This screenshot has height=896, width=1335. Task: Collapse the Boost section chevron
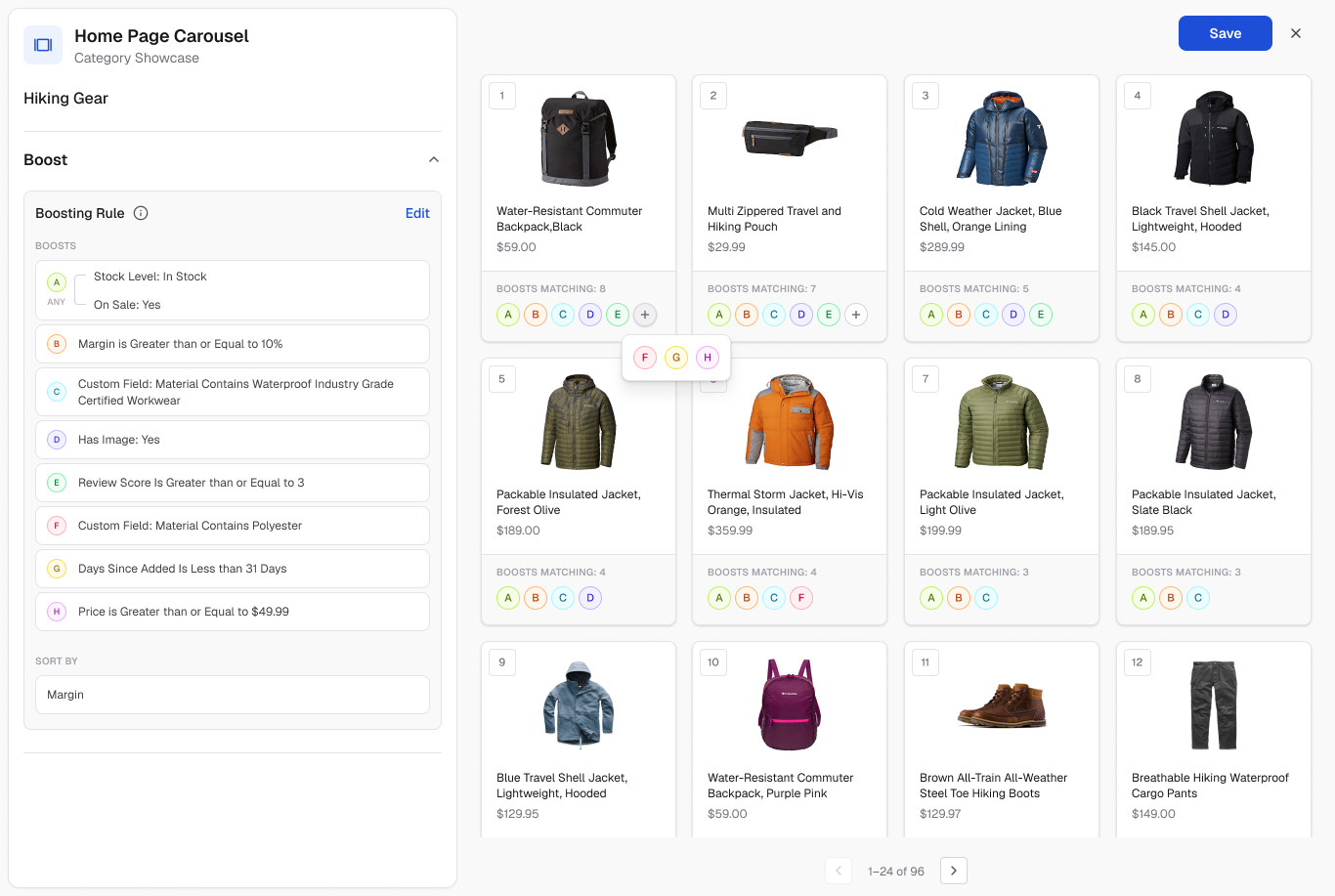434,160
